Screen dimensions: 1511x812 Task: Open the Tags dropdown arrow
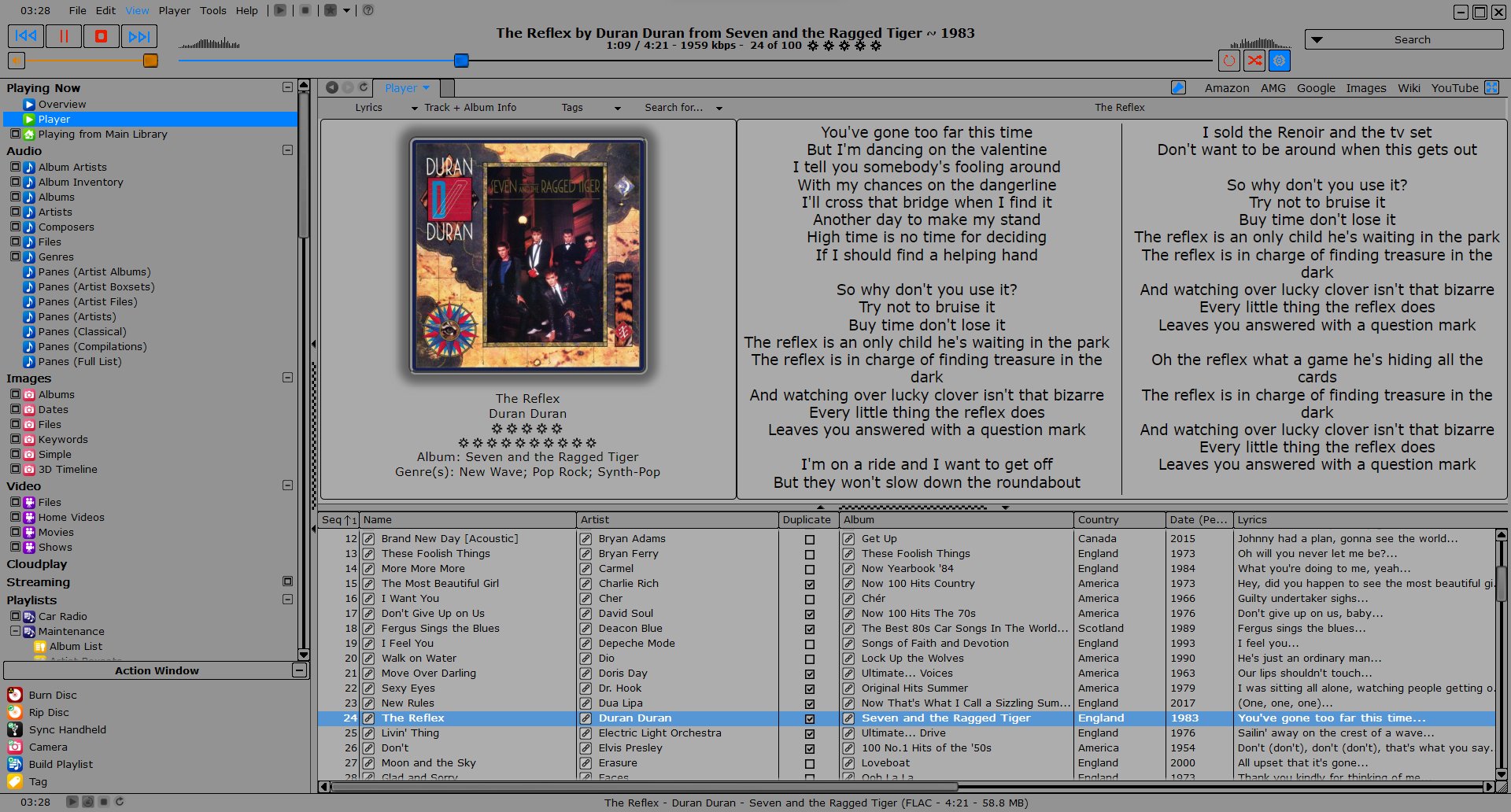coord(618,109)
